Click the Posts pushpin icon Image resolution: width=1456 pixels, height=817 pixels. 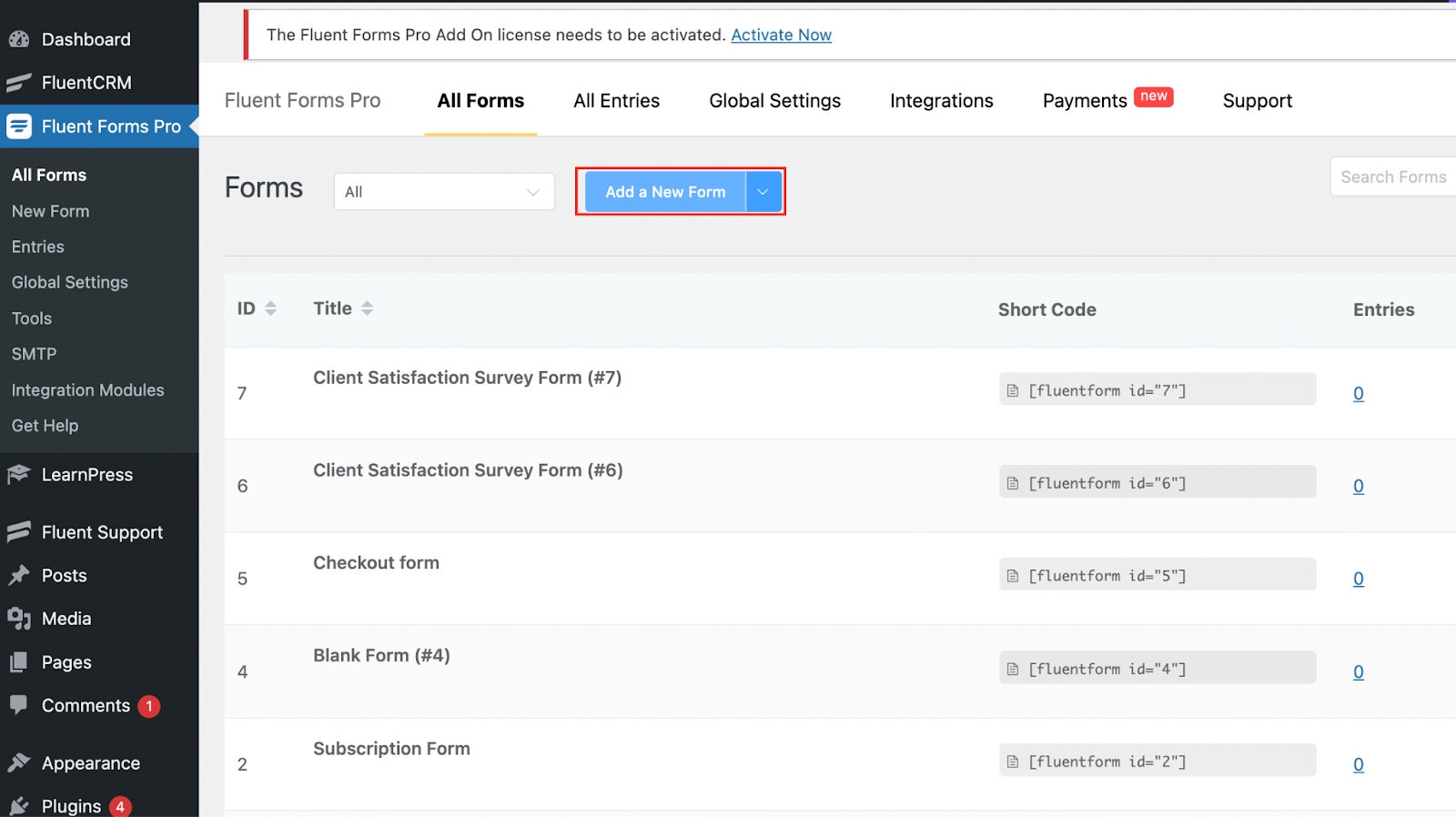point(19,575)
